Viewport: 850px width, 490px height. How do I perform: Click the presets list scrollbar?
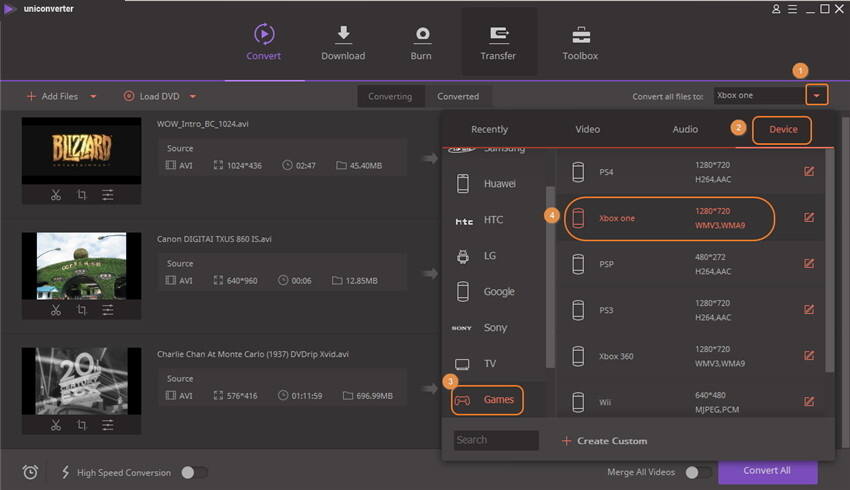click(829, 260)
